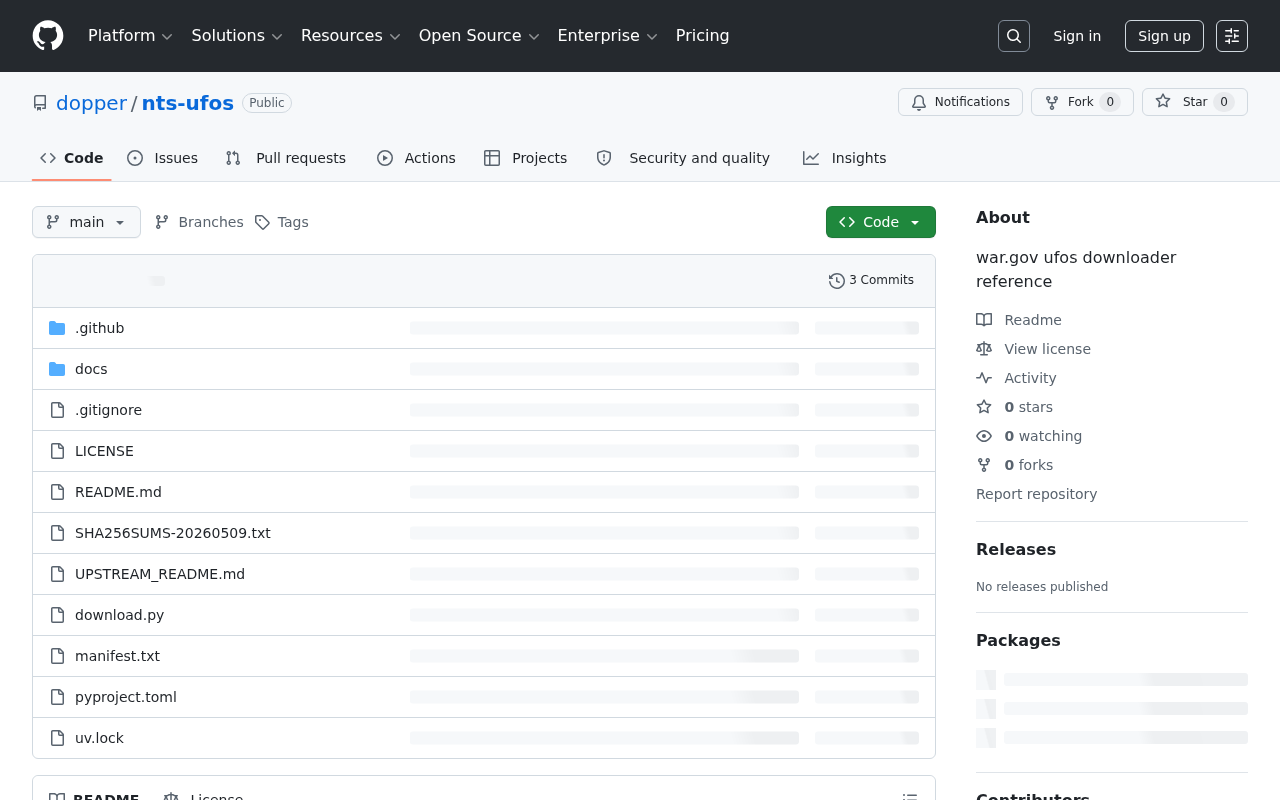
Task: Expand the Platform menu
Action: point(130,36)
